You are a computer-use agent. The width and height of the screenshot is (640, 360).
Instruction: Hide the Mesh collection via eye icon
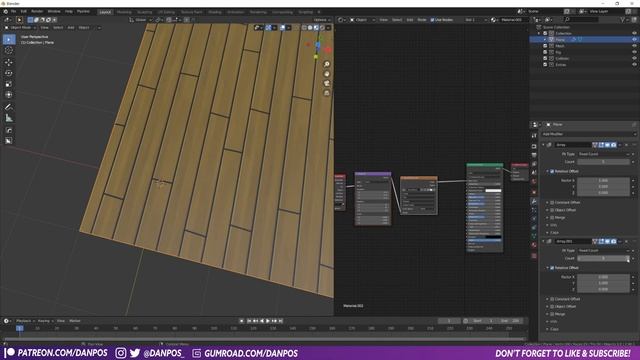point(634,46)
